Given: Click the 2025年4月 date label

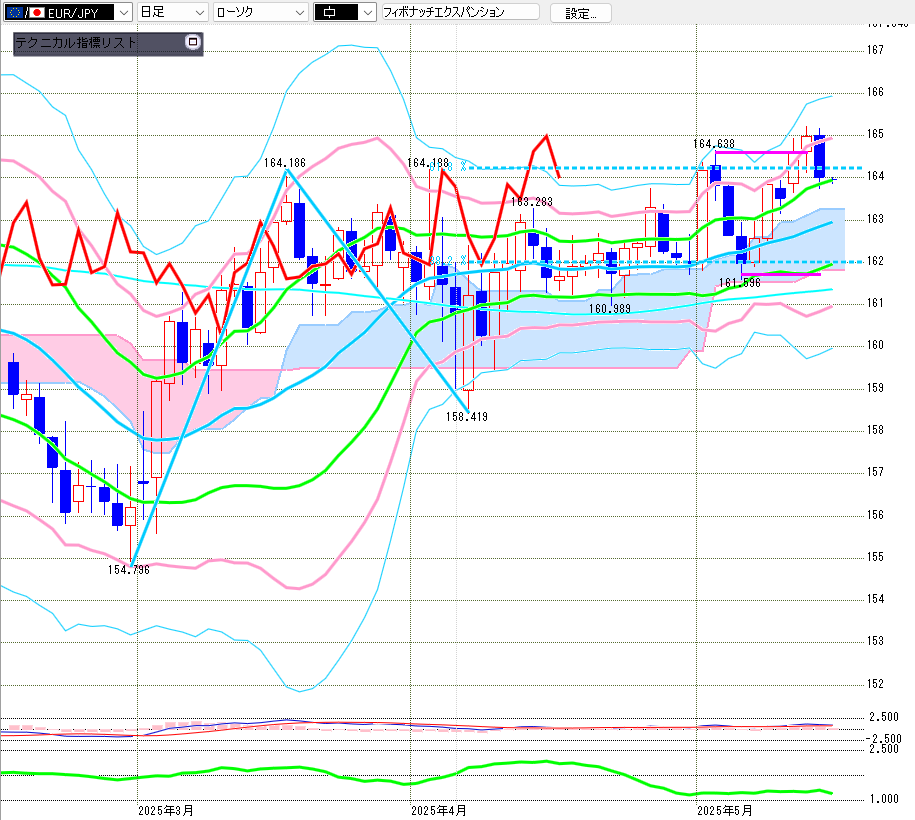Looking at the screenshot, I should (x=439, y=811).
